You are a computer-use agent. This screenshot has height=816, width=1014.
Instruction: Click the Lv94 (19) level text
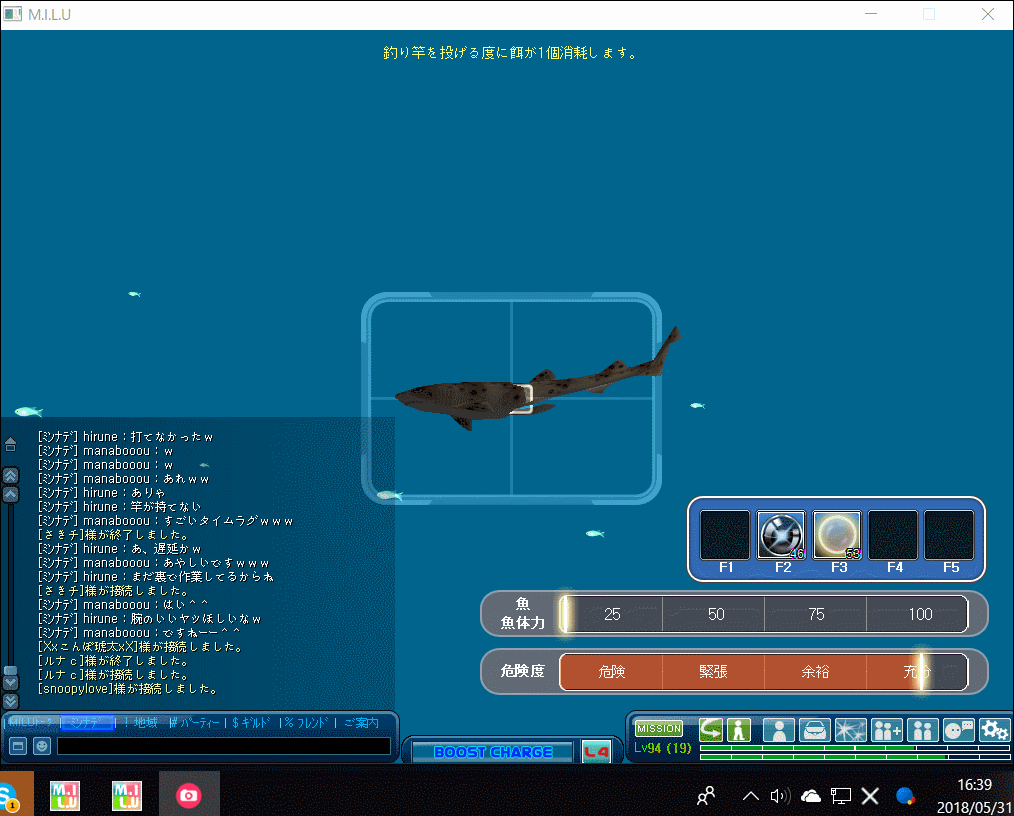663,748
